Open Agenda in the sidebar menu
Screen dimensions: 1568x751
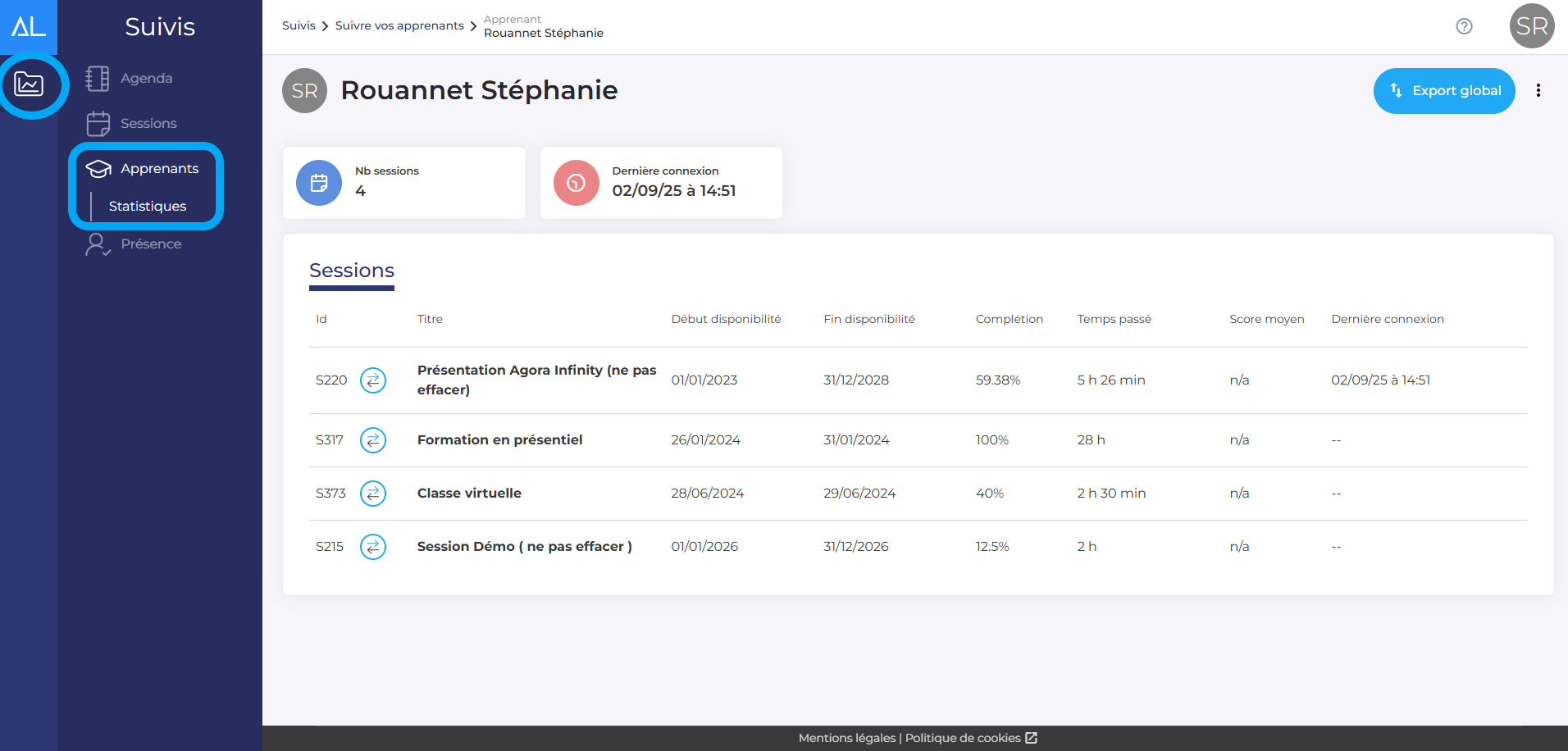(146, 78)
